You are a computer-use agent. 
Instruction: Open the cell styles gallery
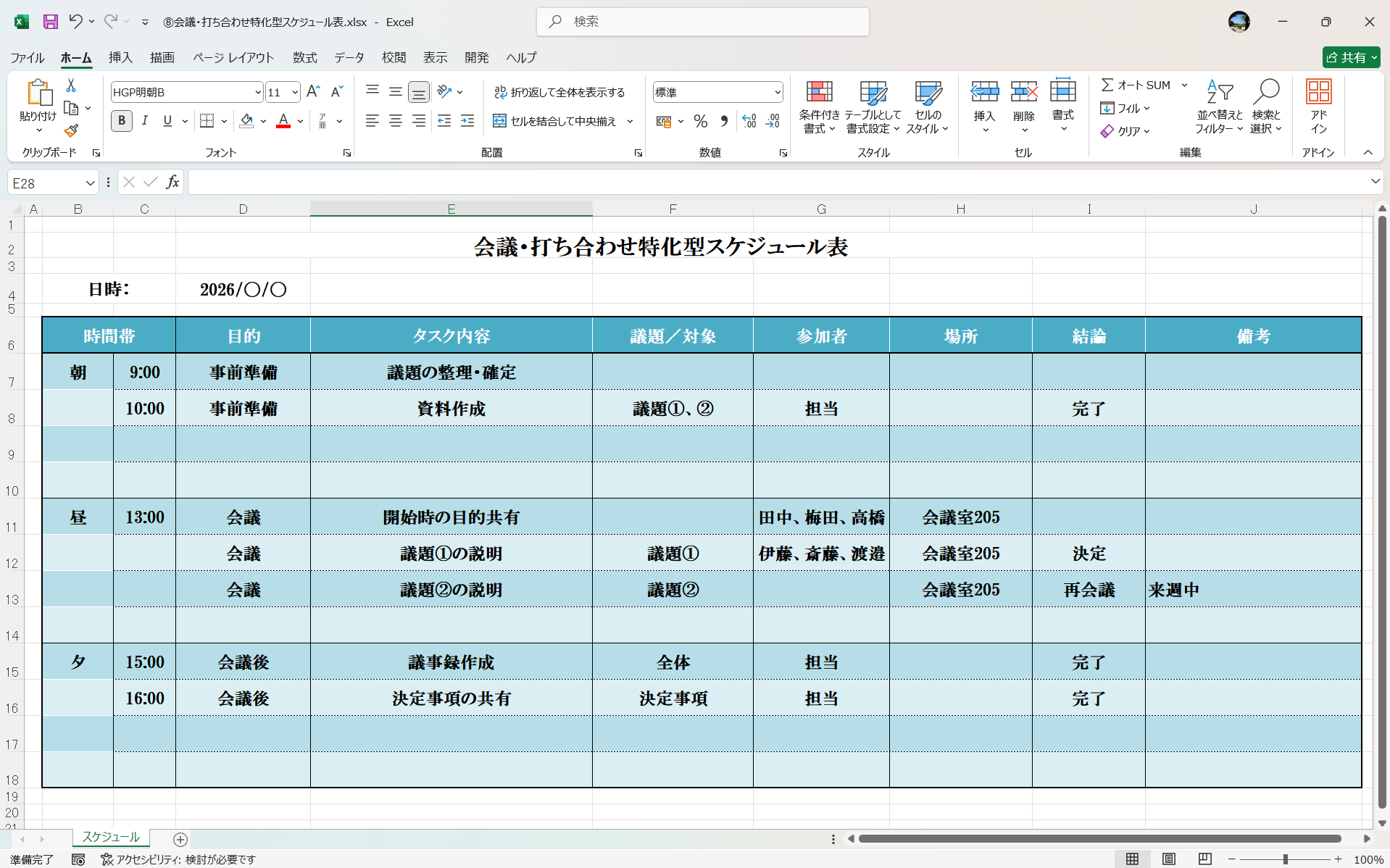click(x=928, y=107)
